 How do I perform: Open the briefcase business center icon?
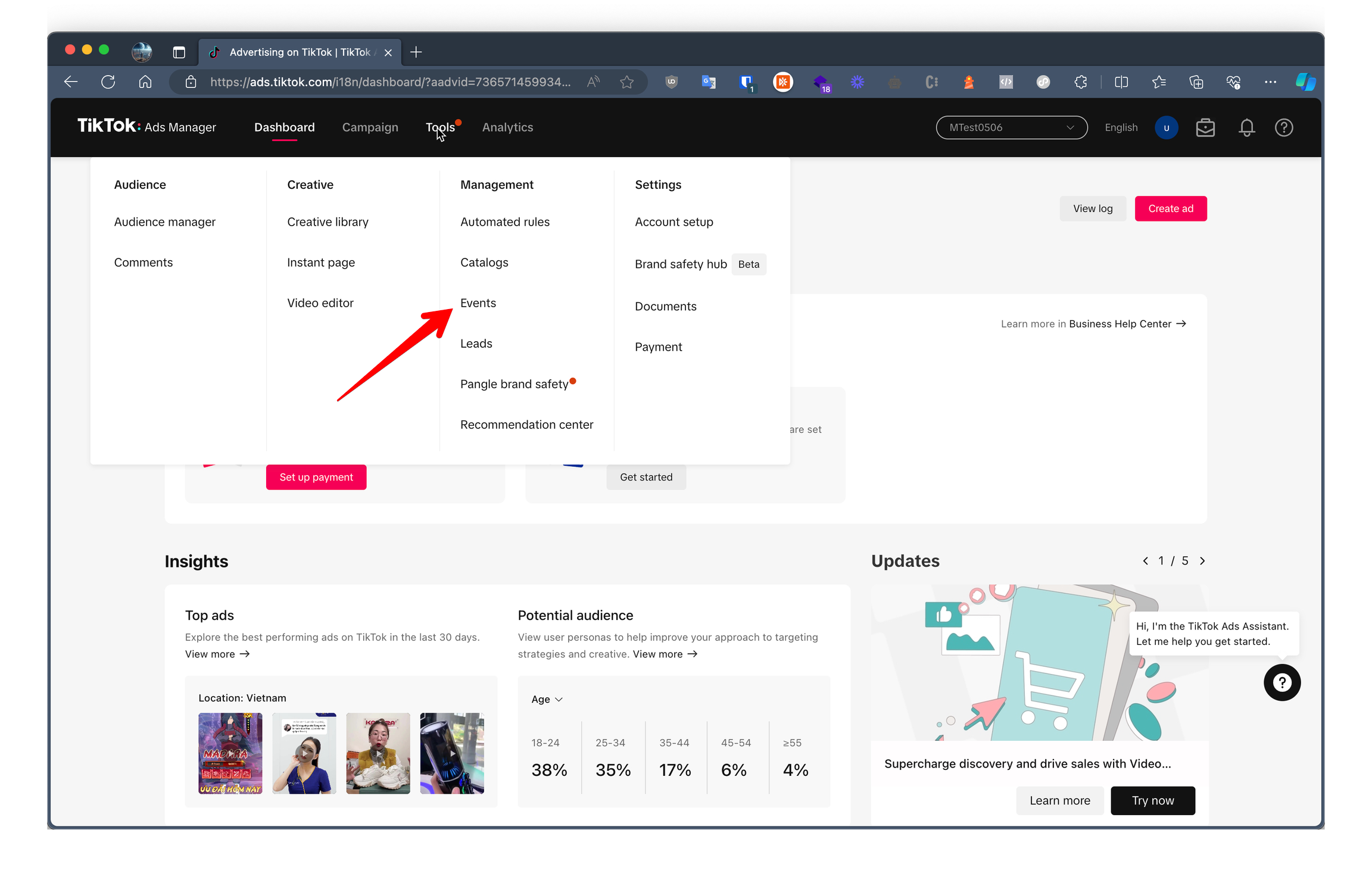coord(1205,127)
